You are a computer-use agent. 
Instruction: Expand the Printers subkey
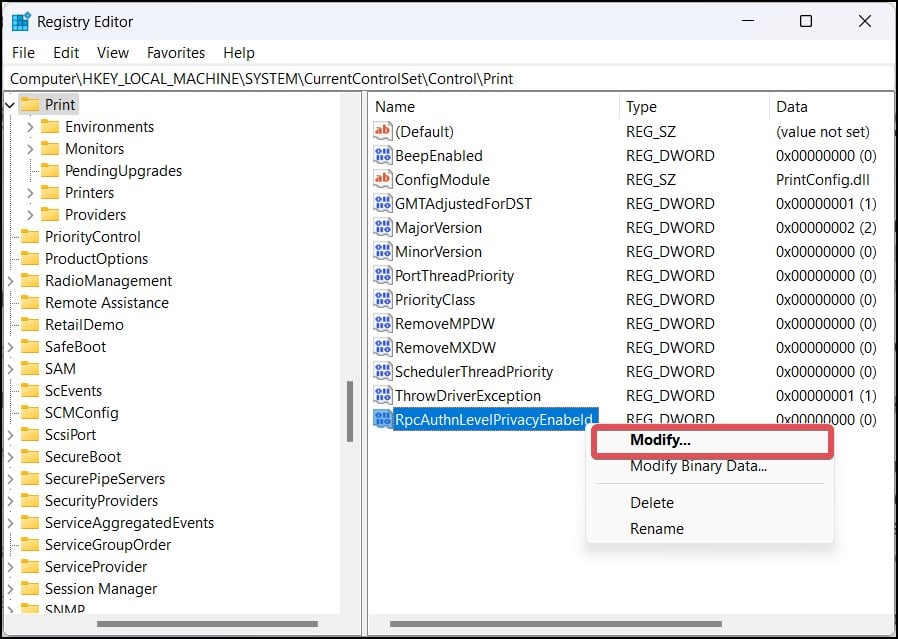[x=30, y=192]
